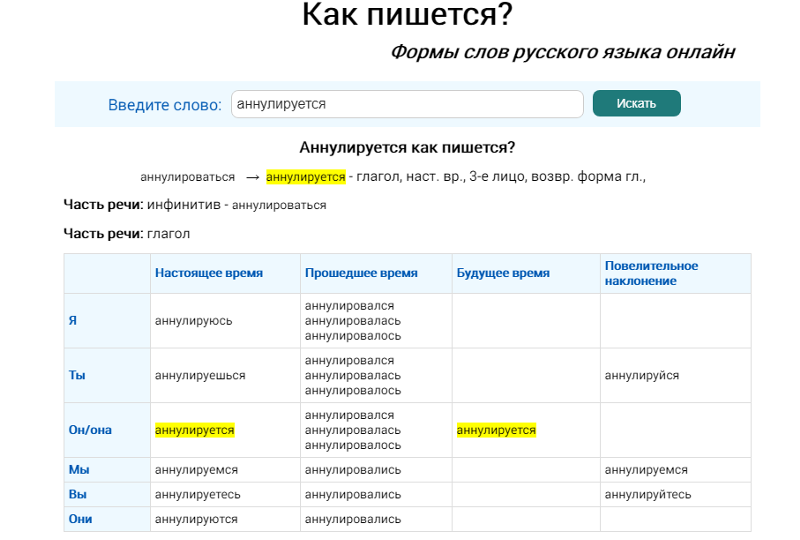
Task: Click the 'Они' row header
Action: click(80, 519)
